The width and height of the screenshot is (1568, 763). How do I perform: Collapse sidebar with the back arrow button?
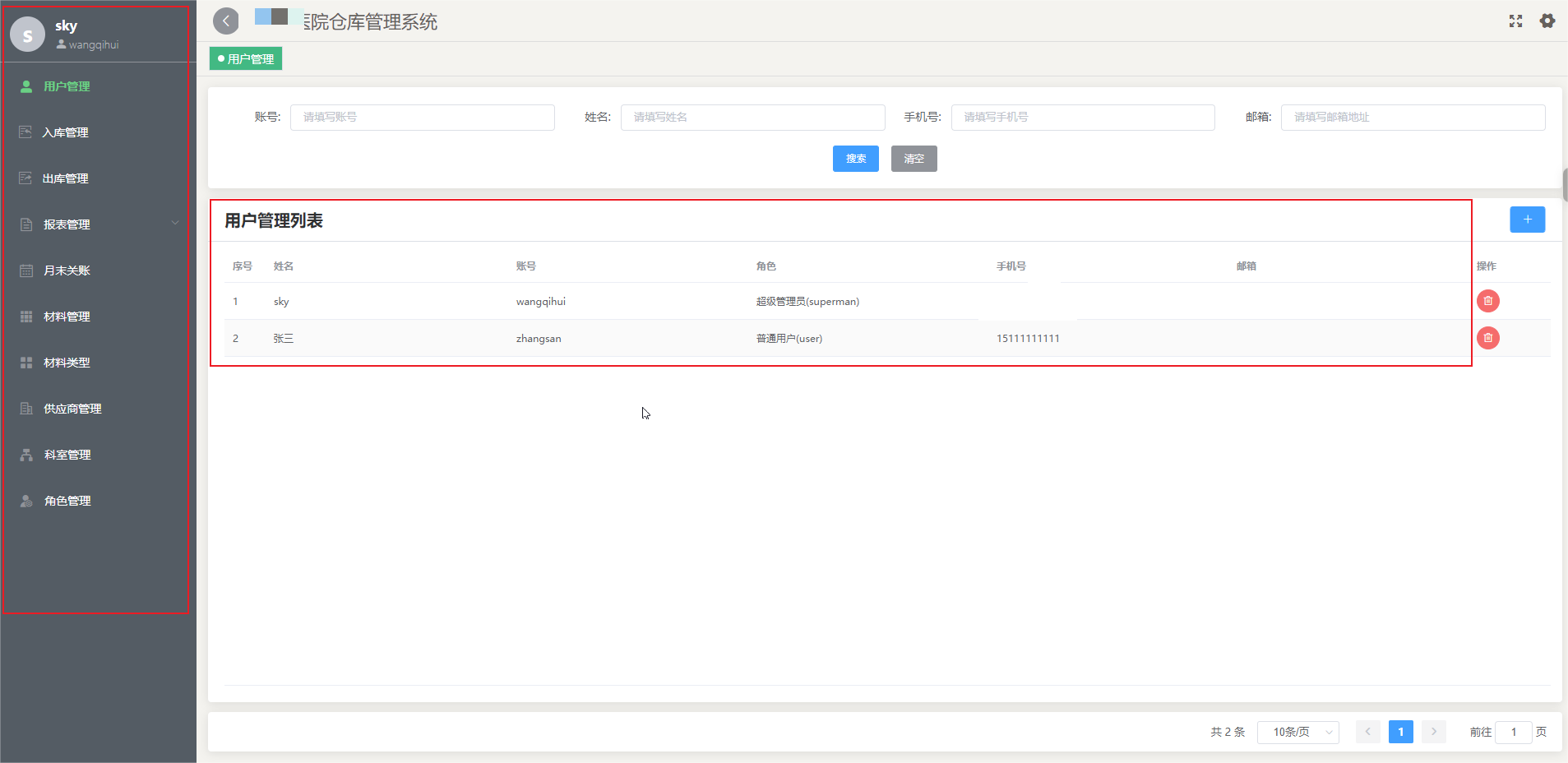[x=226, y=21]
